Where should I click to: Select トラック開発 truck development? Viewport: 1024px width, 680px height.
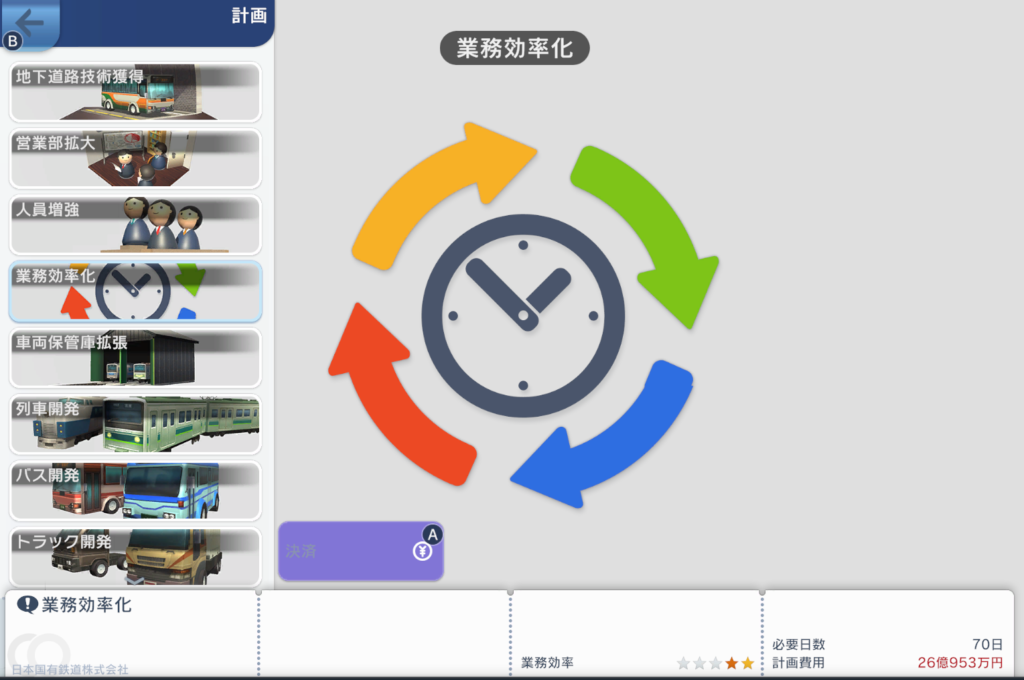(x=135, y=556)
